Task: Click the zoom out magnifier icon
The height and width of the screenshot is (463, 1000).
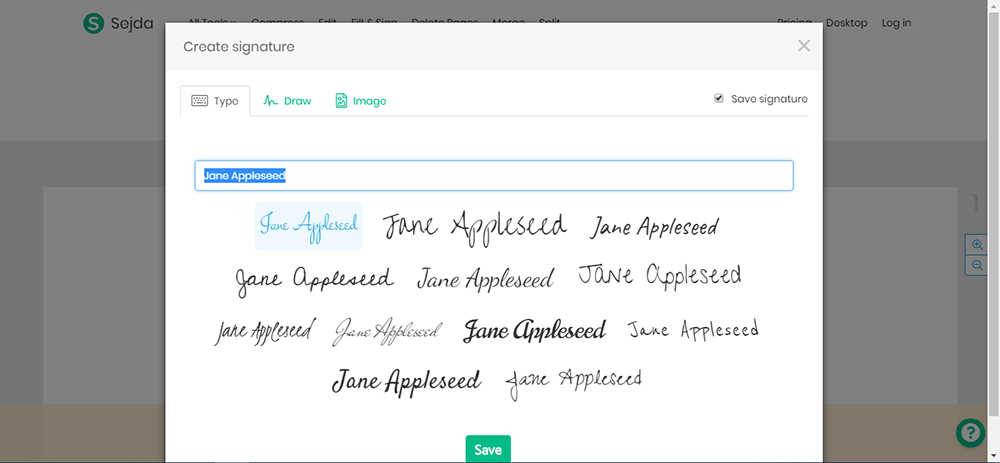Action: tap(977, 265)
